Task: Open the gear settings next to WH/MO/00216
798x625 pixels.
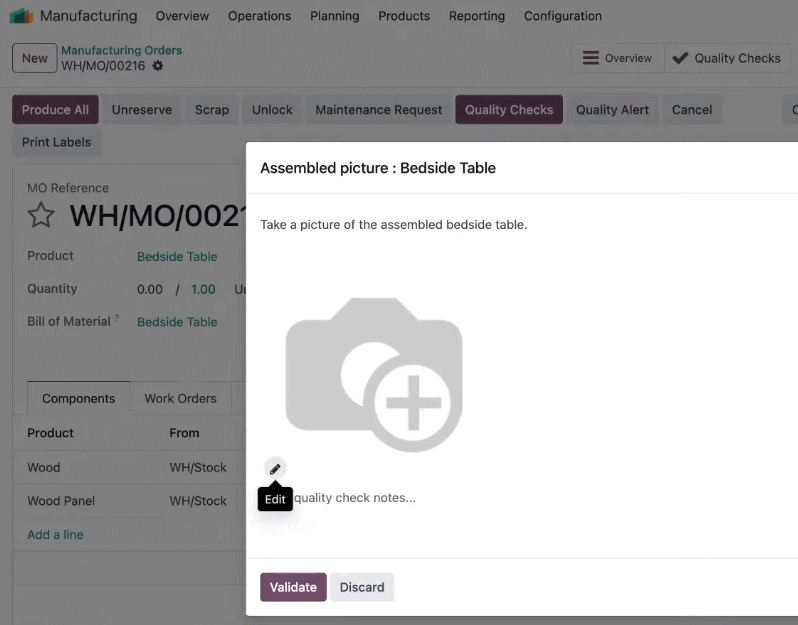Action: point(158,66)
